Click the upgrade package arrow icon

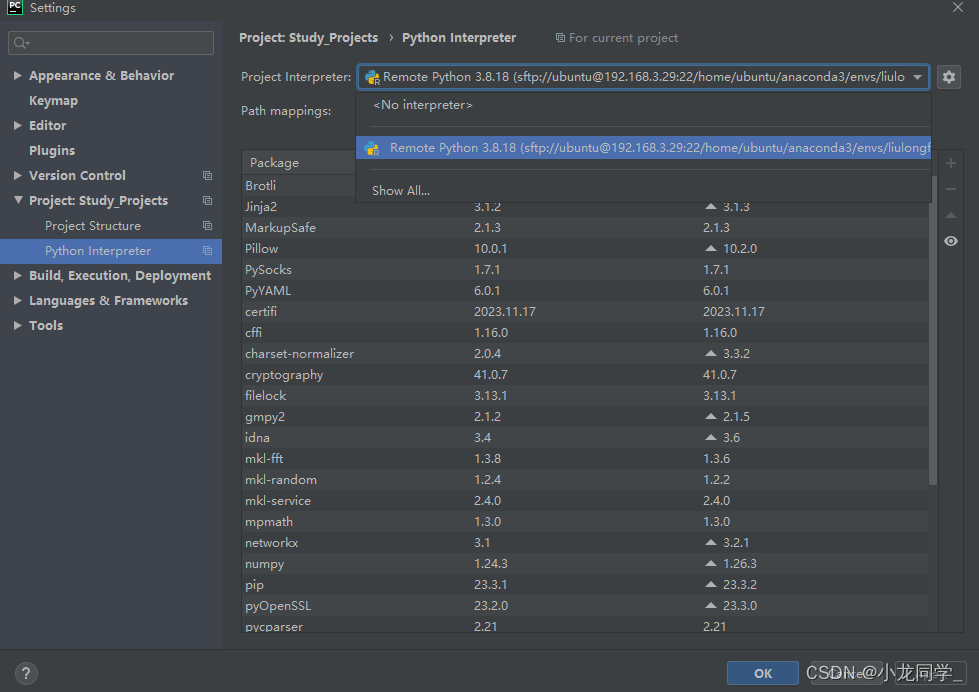pos(951,215)
